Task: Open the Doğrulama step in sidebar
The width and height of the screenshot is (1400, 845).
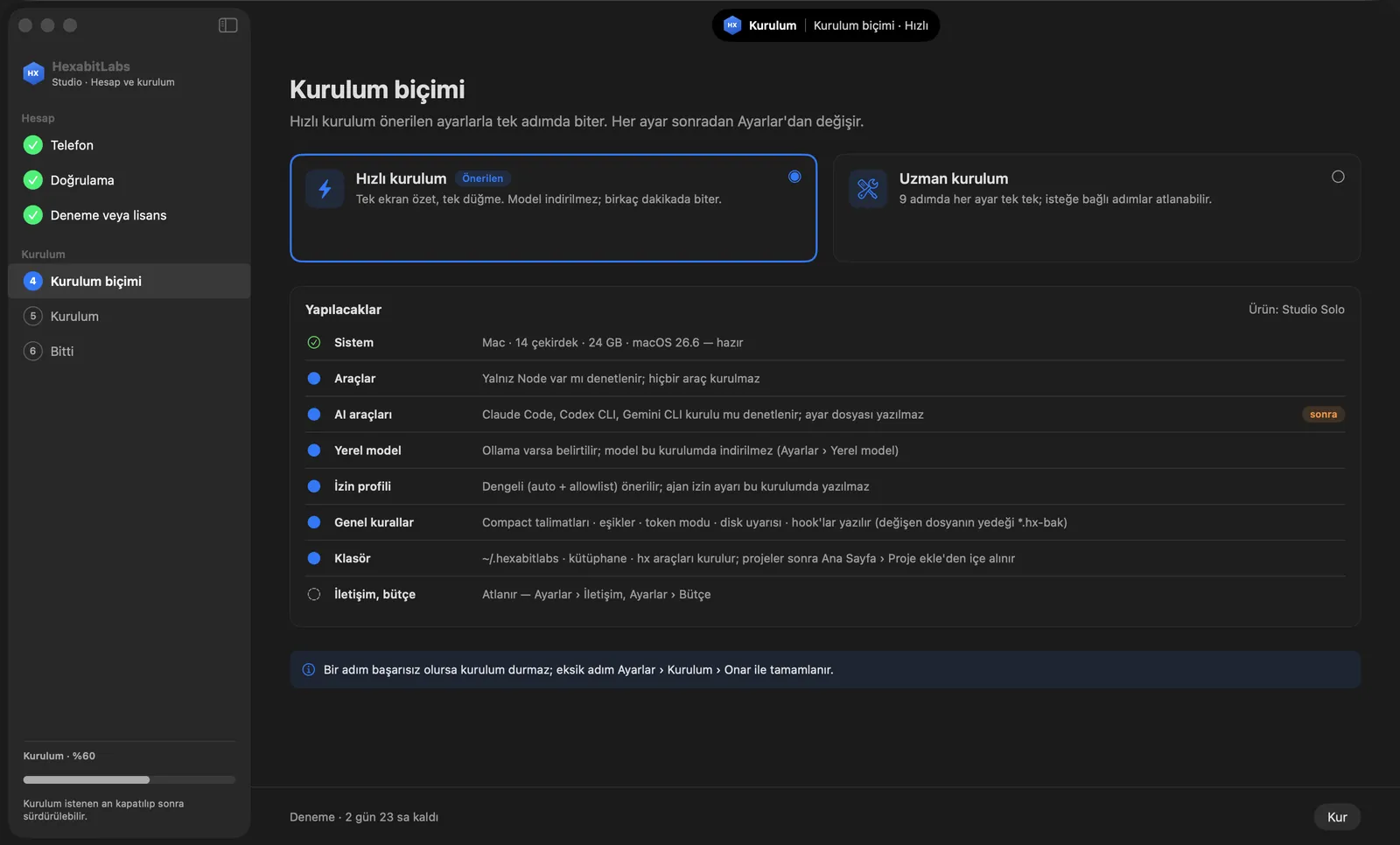Action: (x=129, y=180)
